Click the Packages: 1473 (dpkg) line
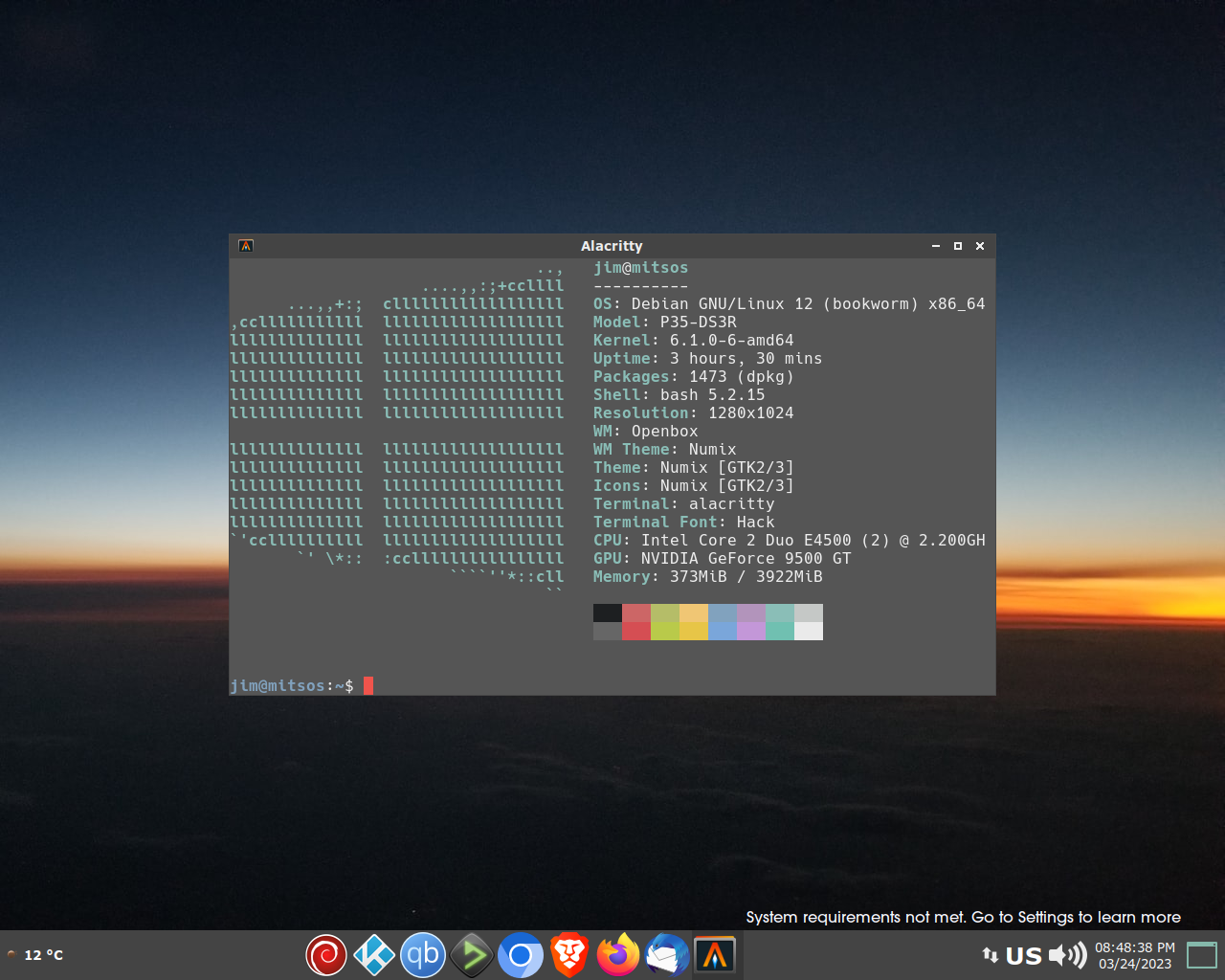 (694, 377)
